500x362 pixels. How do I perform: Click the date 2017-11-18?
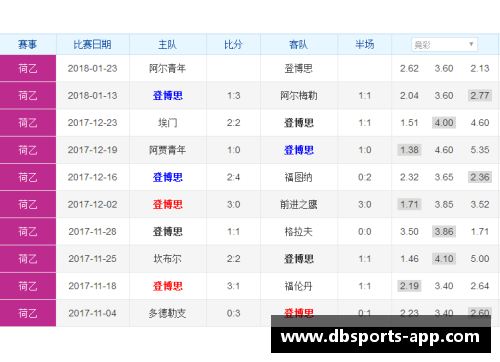(92, 286)
